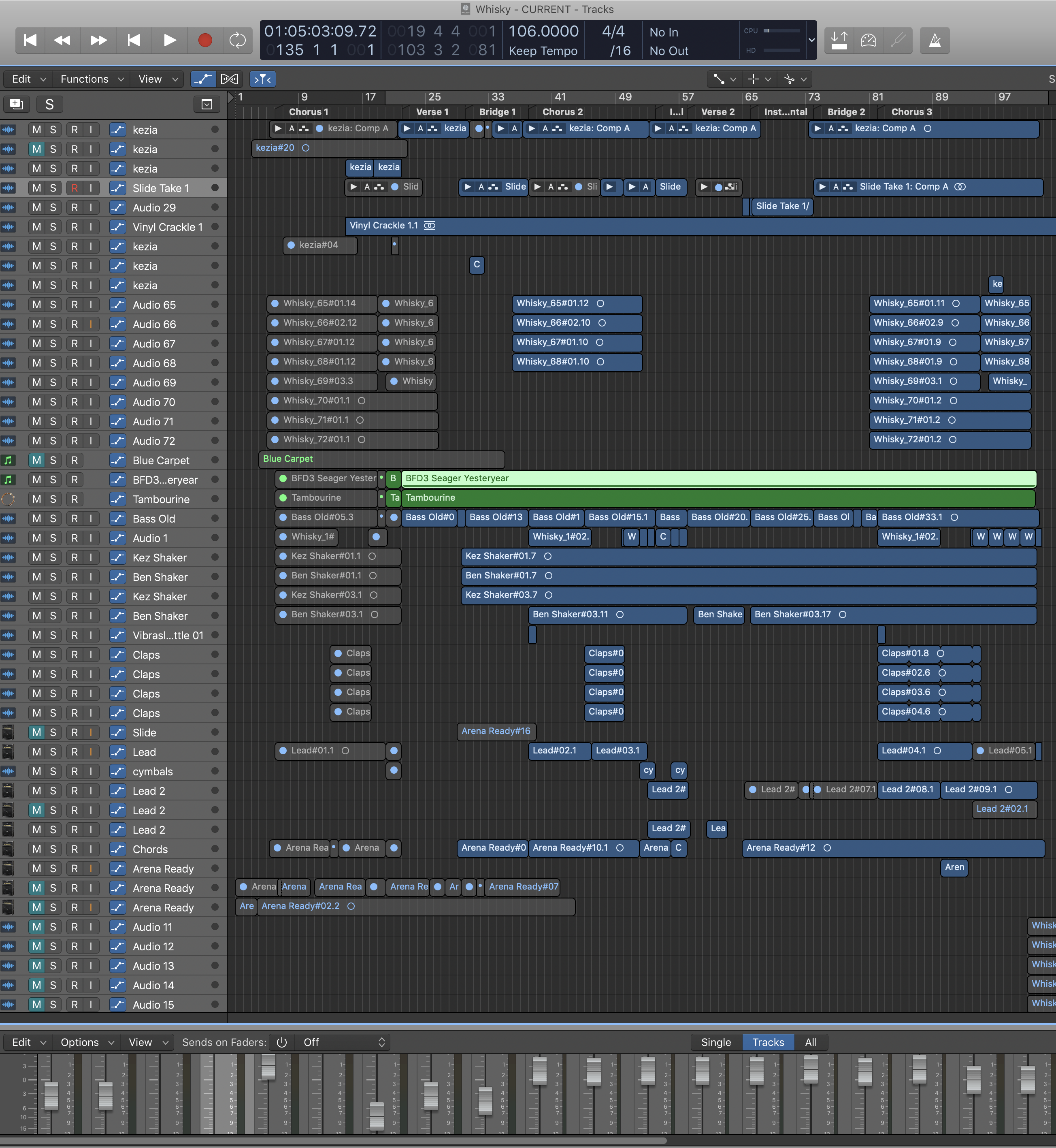The width and height of the screenshot is (1056, 1148).
Task: Toggle Sends on Faders power button
Action: click(282, 1042)
